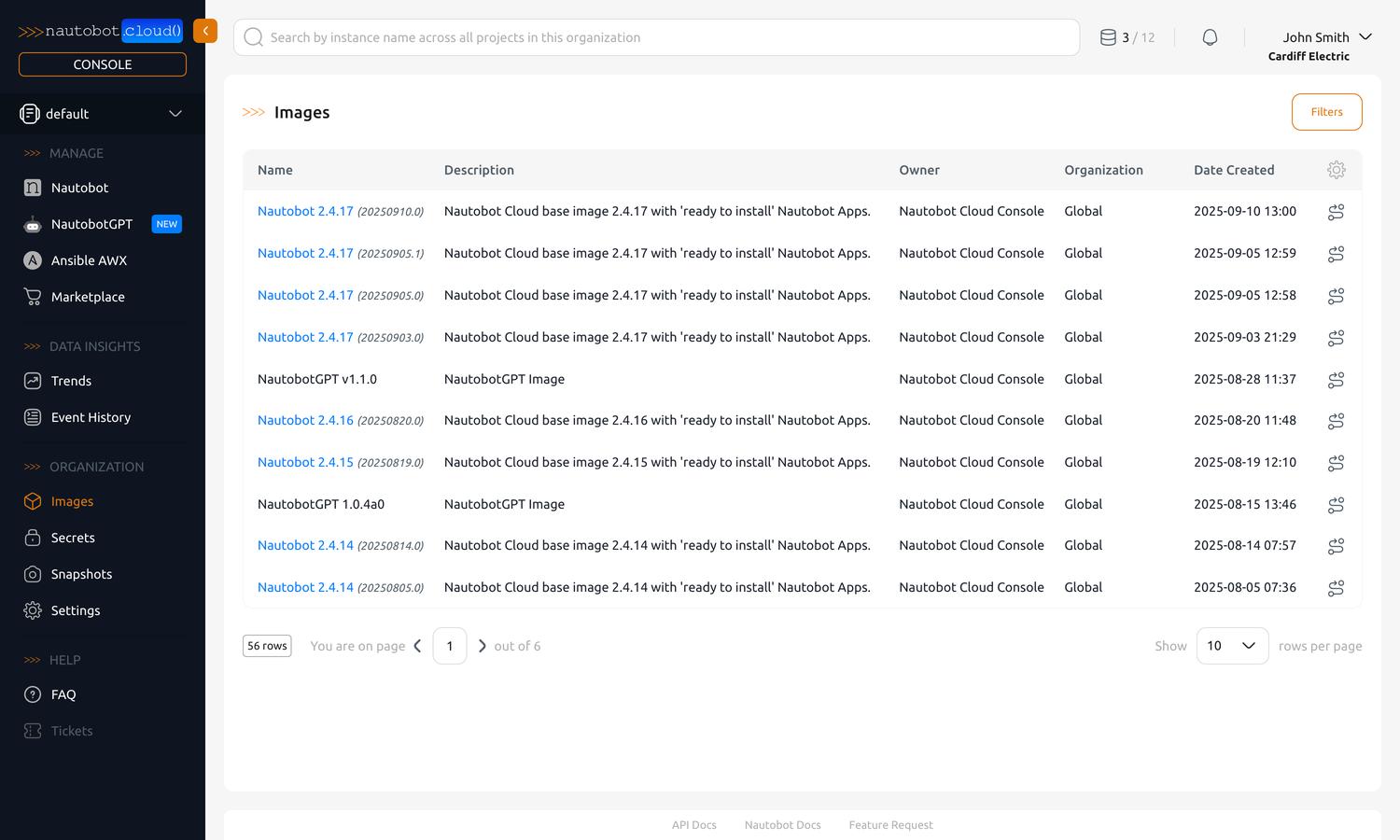Open rows per page dropdown

(x=1232, y=646)
